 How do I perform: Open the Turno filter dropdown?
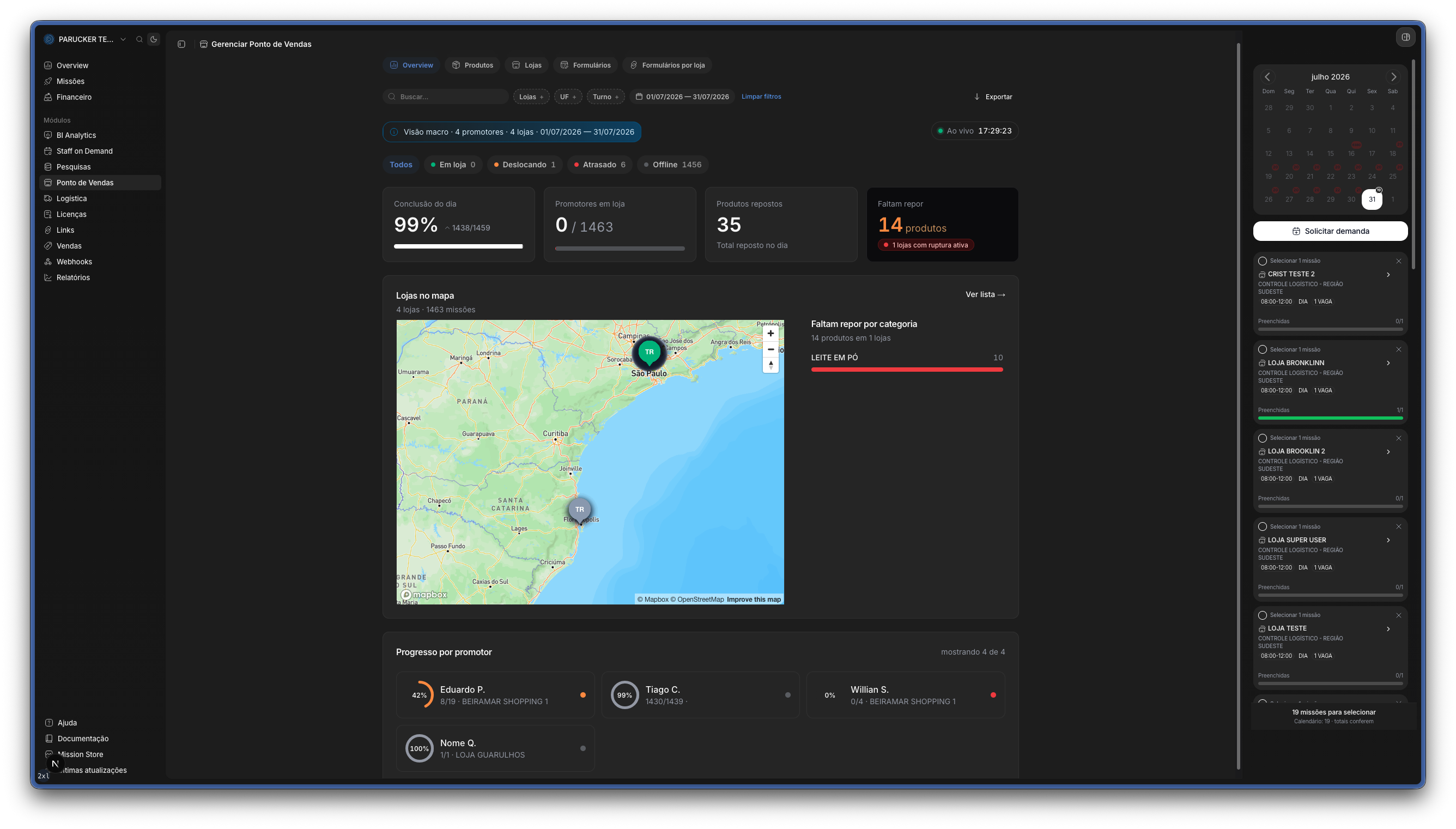(605, 97)
